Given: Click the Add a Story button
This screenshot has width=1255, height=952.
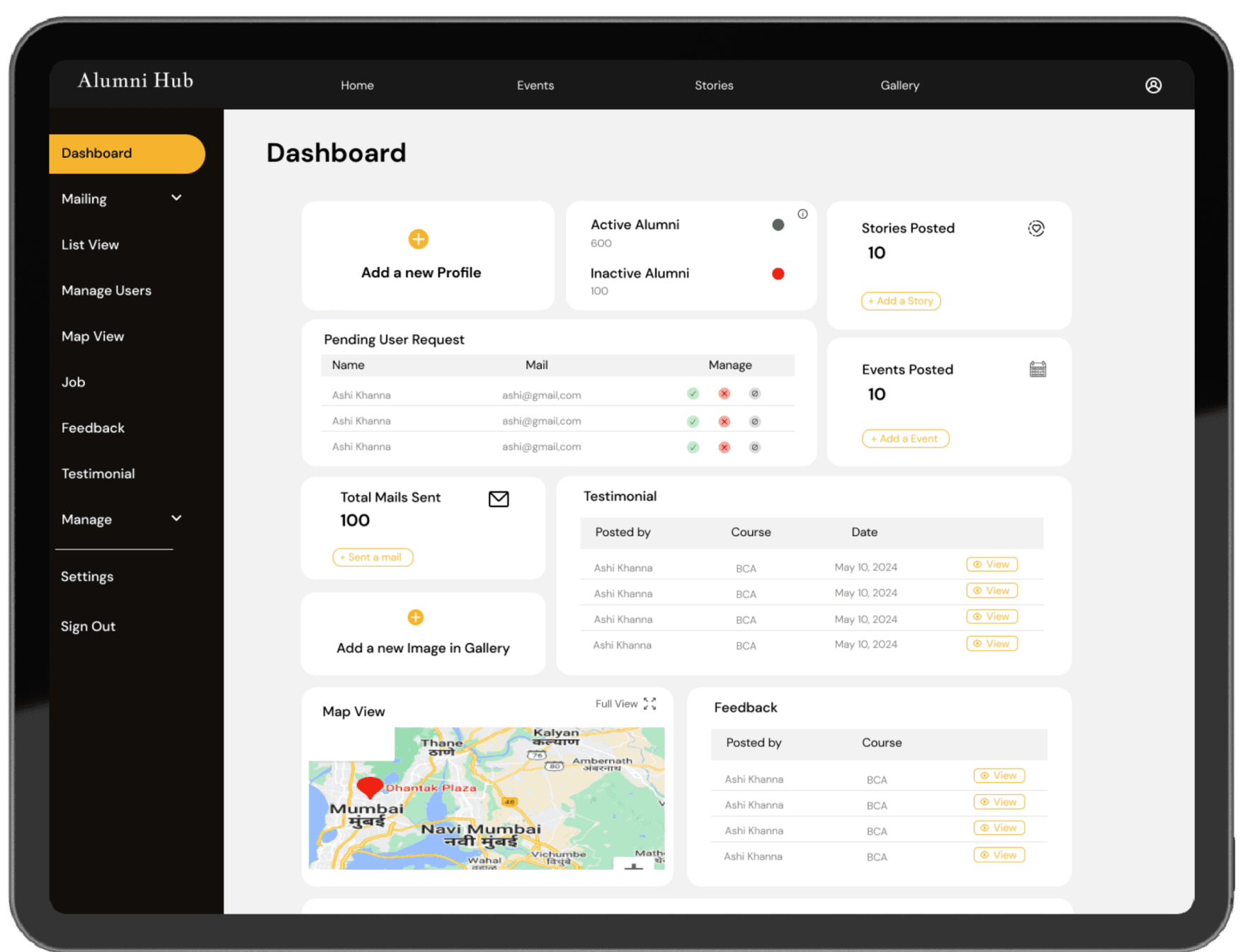Looking at the screenshot, I should click(900, 301).
